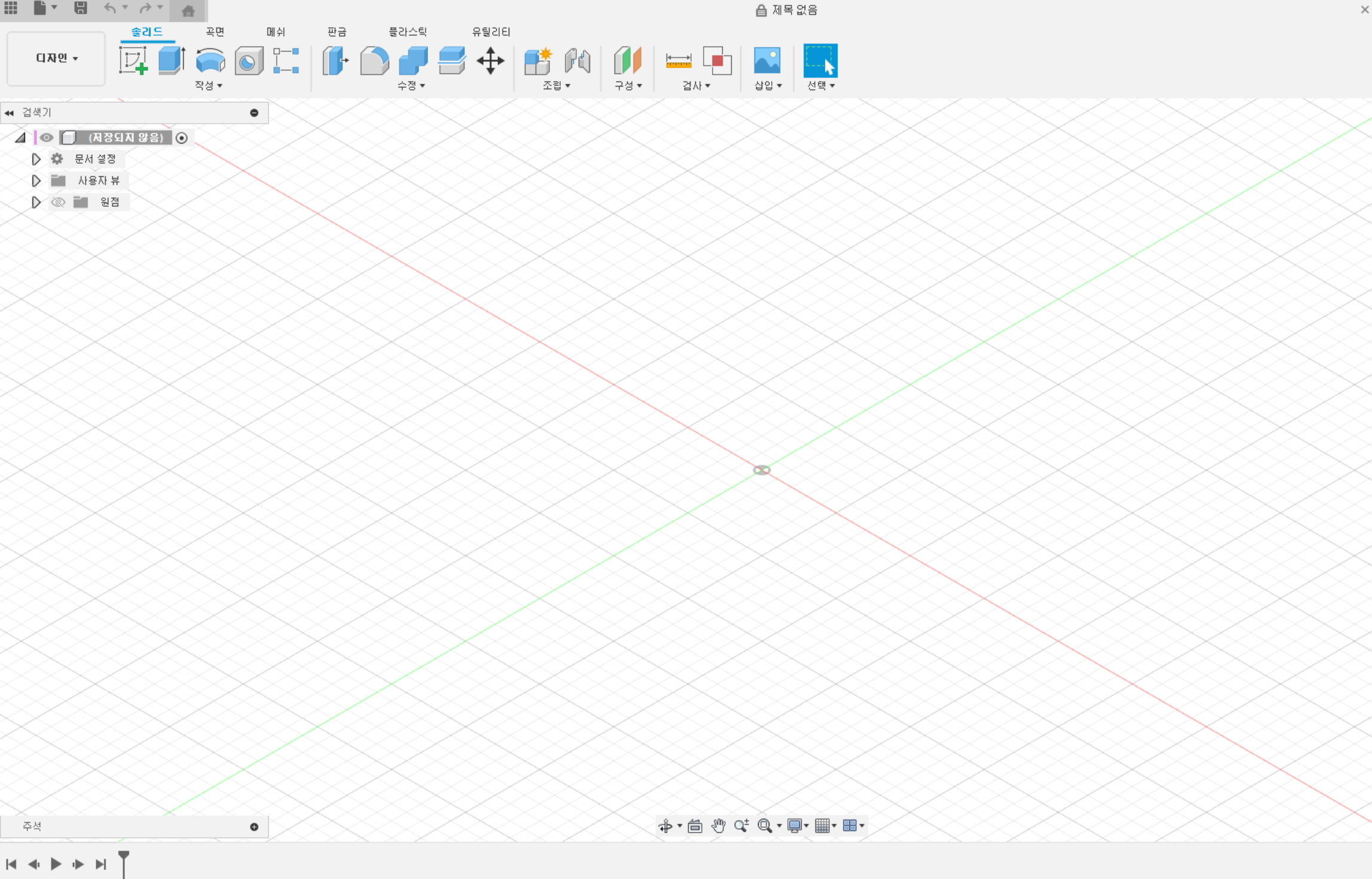
Task: Select the Fillet tool
Action: [x=374, y=60]
